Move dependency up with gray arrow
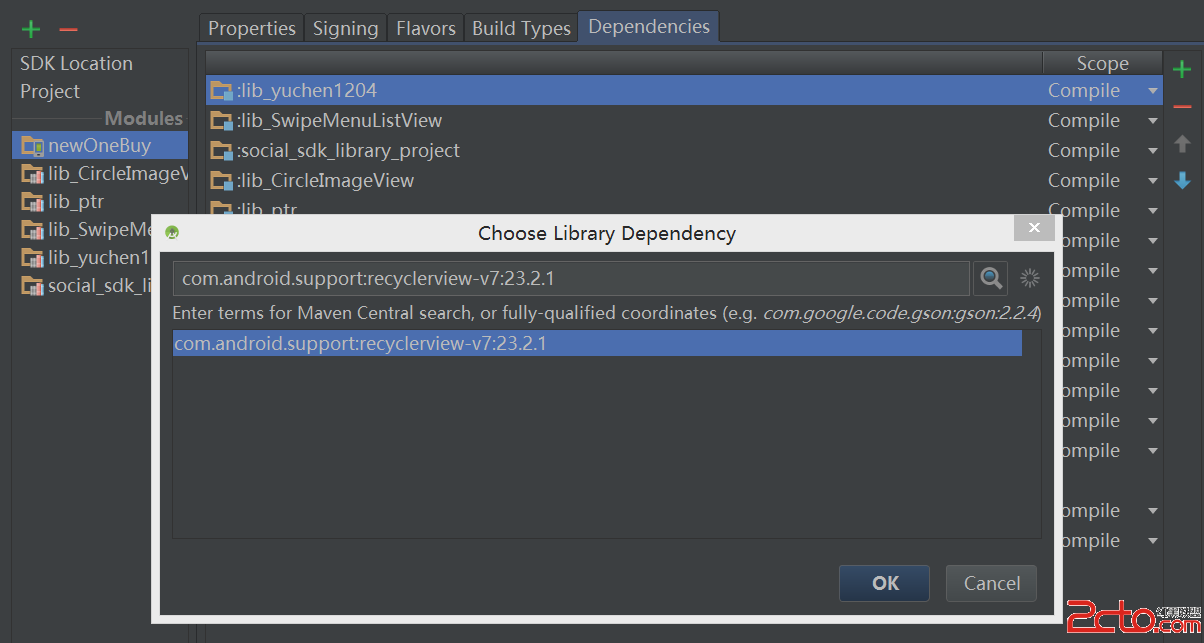 (x=1182, y=143)
